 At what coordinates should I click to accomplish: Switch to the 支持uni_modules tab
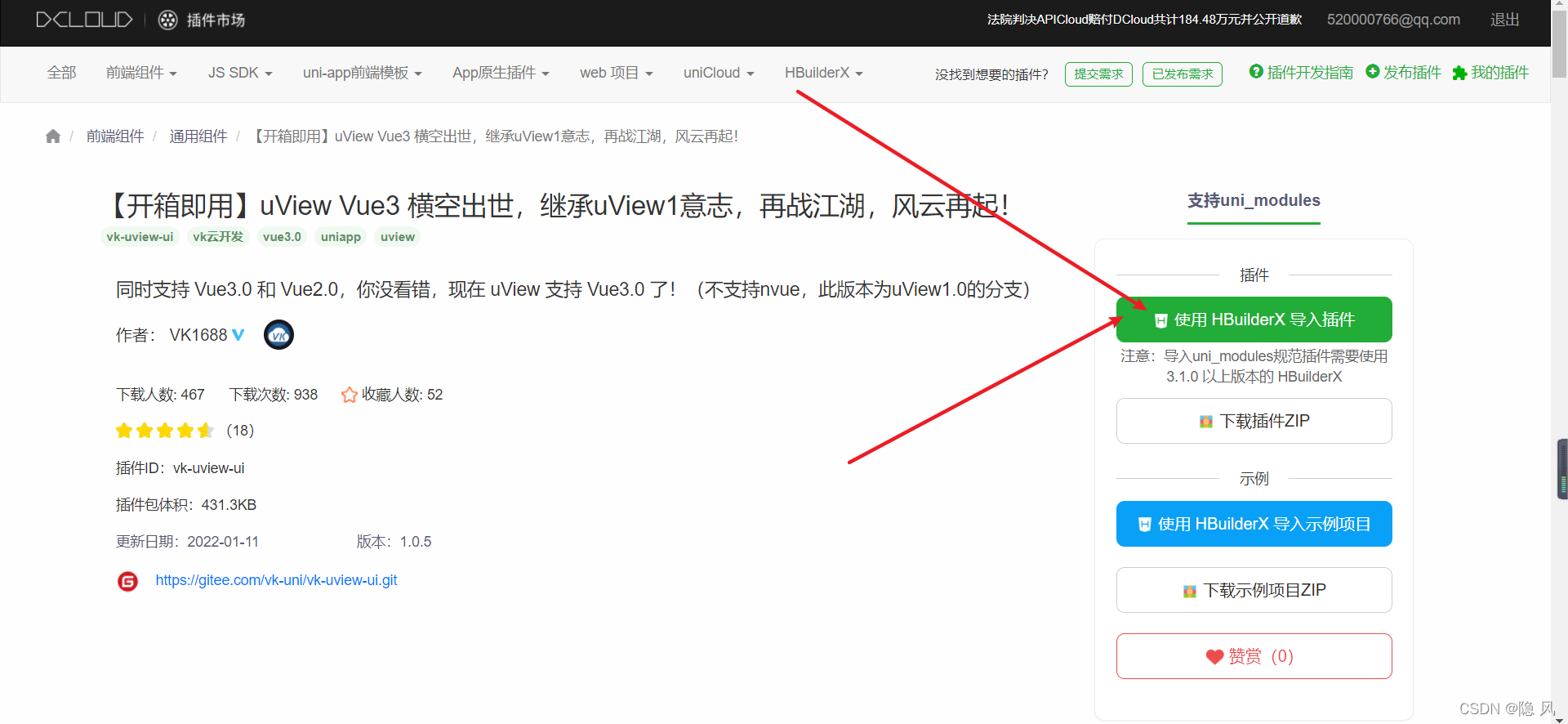tap(1254, 201)
